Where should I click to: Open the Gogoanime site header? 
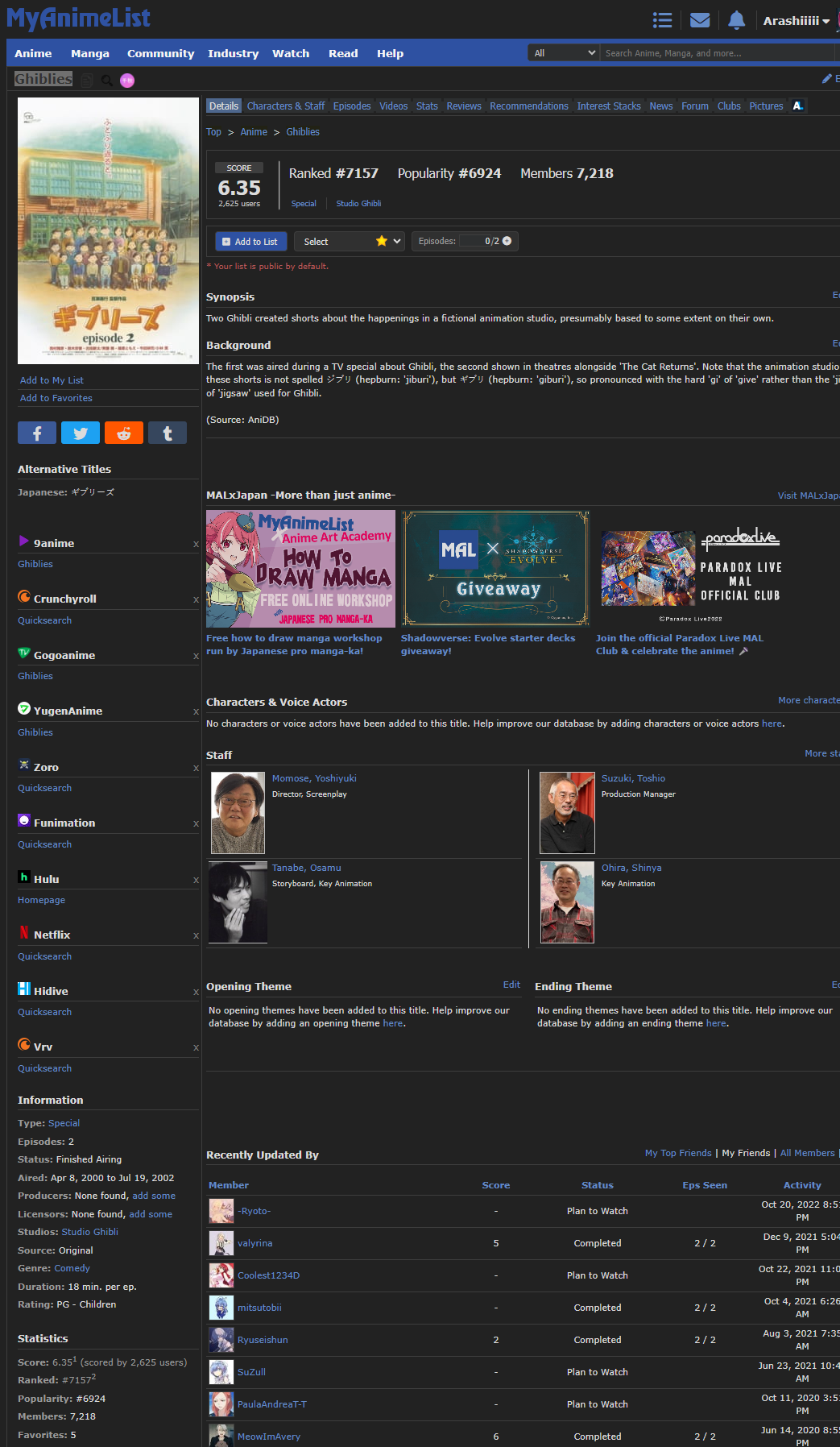(x=64, y=655)
